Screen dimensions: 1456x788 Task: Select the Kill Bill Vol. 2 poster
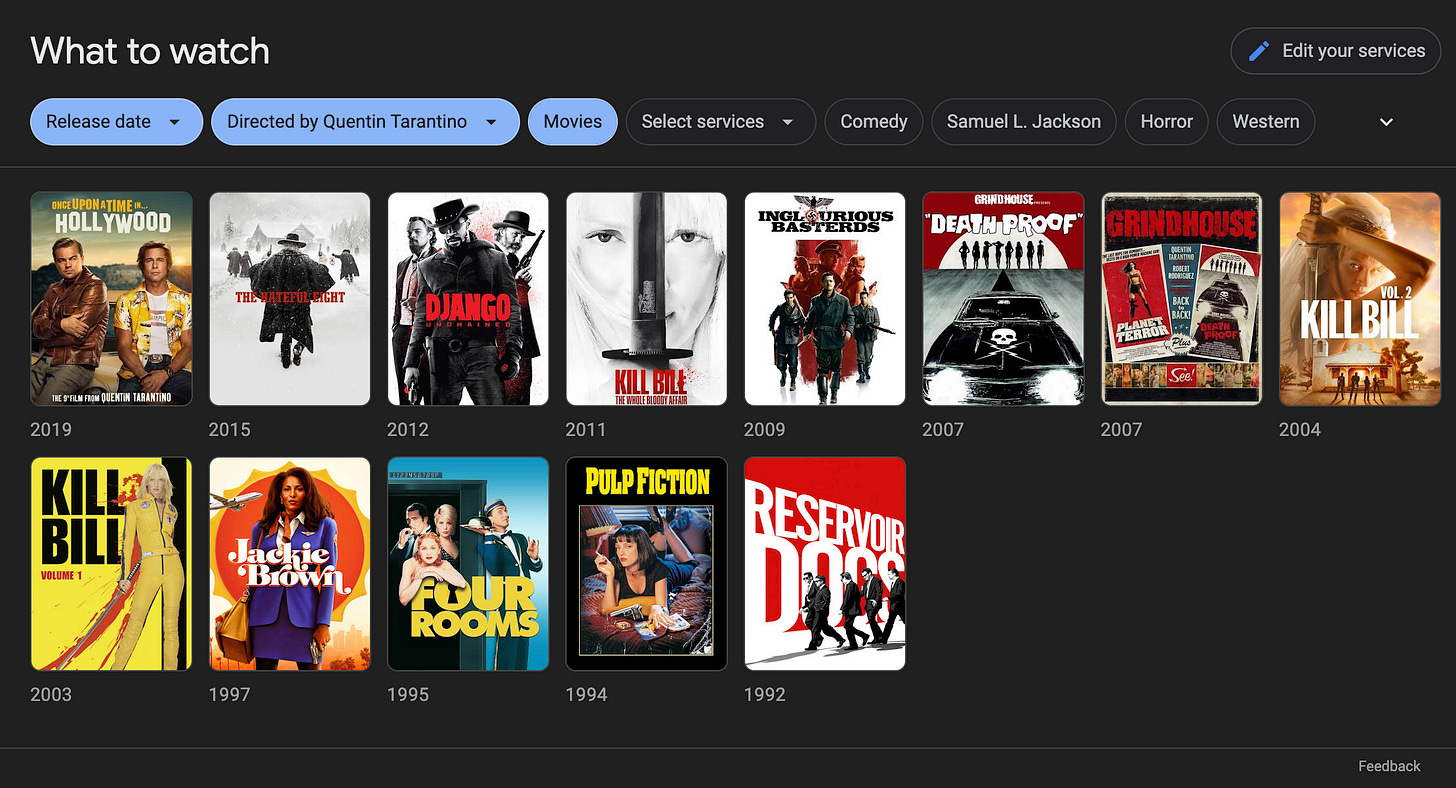1360,299
